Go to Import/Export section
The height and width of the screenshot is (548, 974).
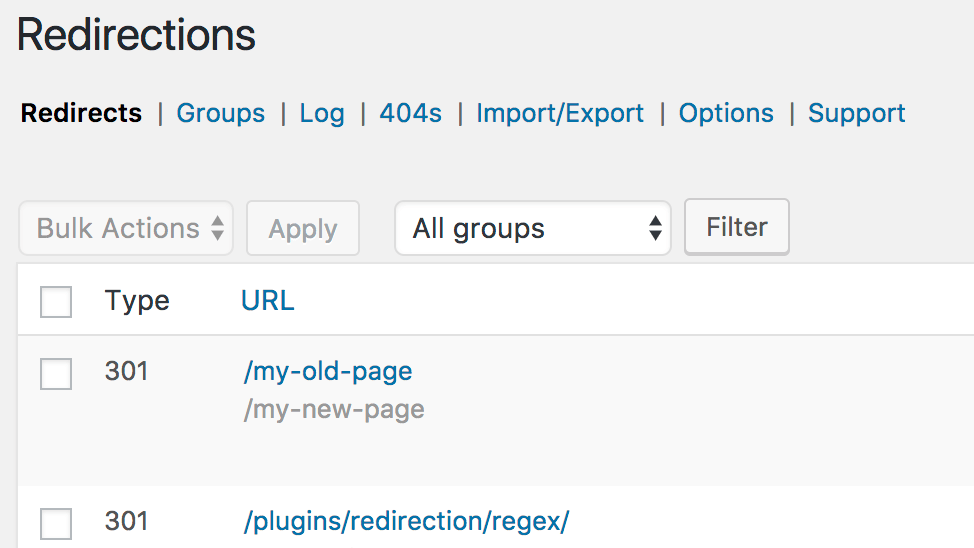coord(560,113)
